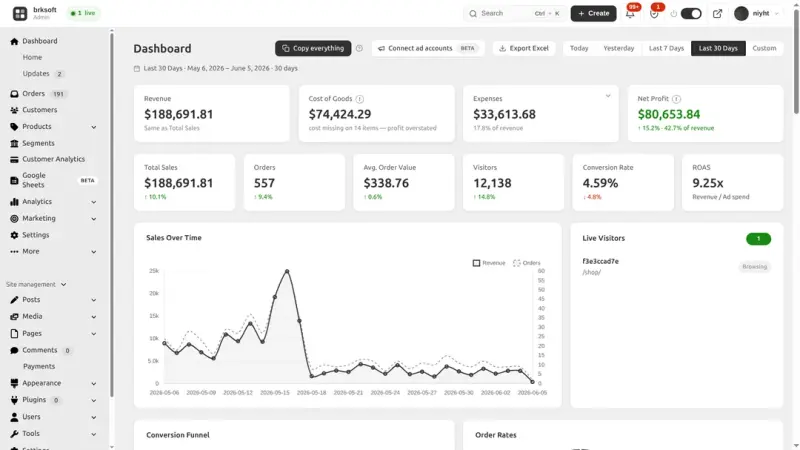800x450 pixels.
Task: Click the main page vertical scrollbar
Action: click(796, 61)
